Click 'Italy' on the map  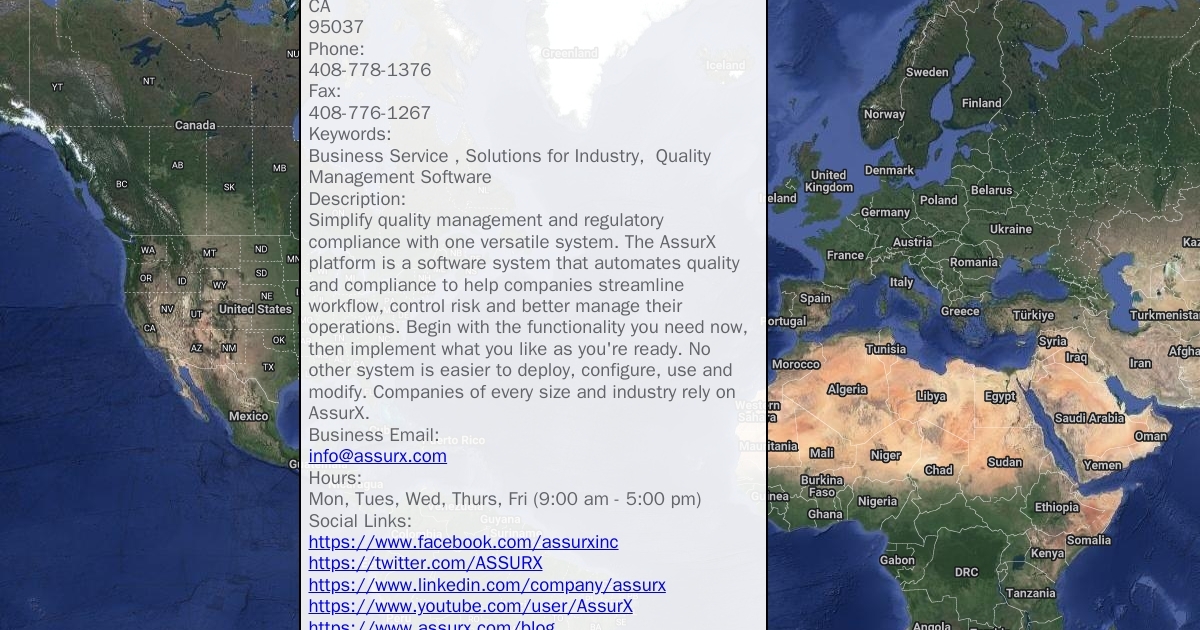[x=901, y=283]
